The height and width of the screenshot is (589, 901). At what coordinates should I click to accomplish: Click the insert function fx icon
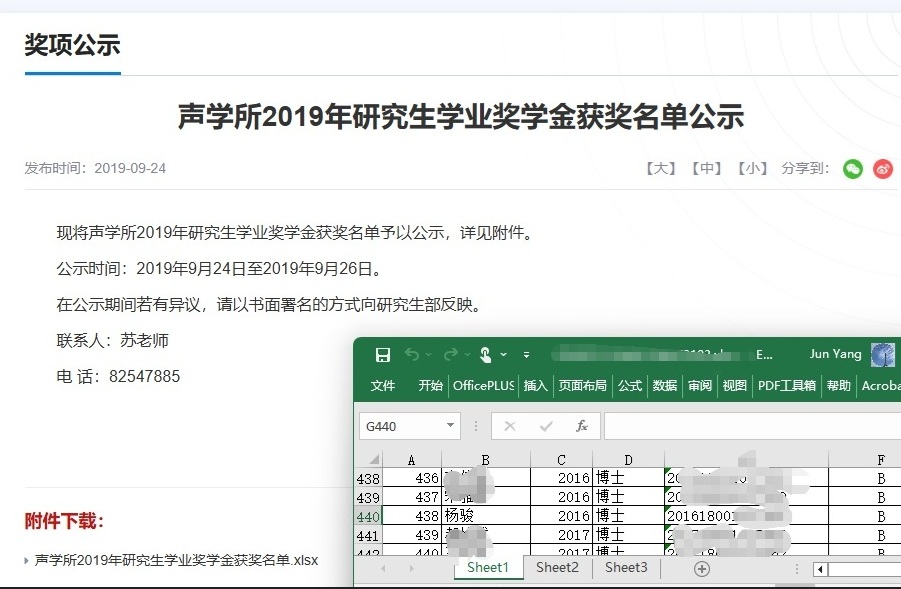(x=582, y=426)
